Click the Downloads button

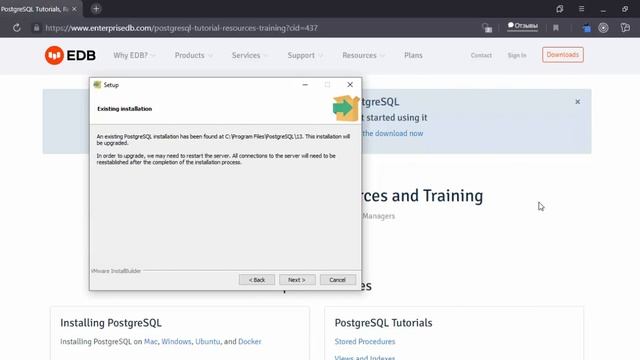click(x=562, y=55)
